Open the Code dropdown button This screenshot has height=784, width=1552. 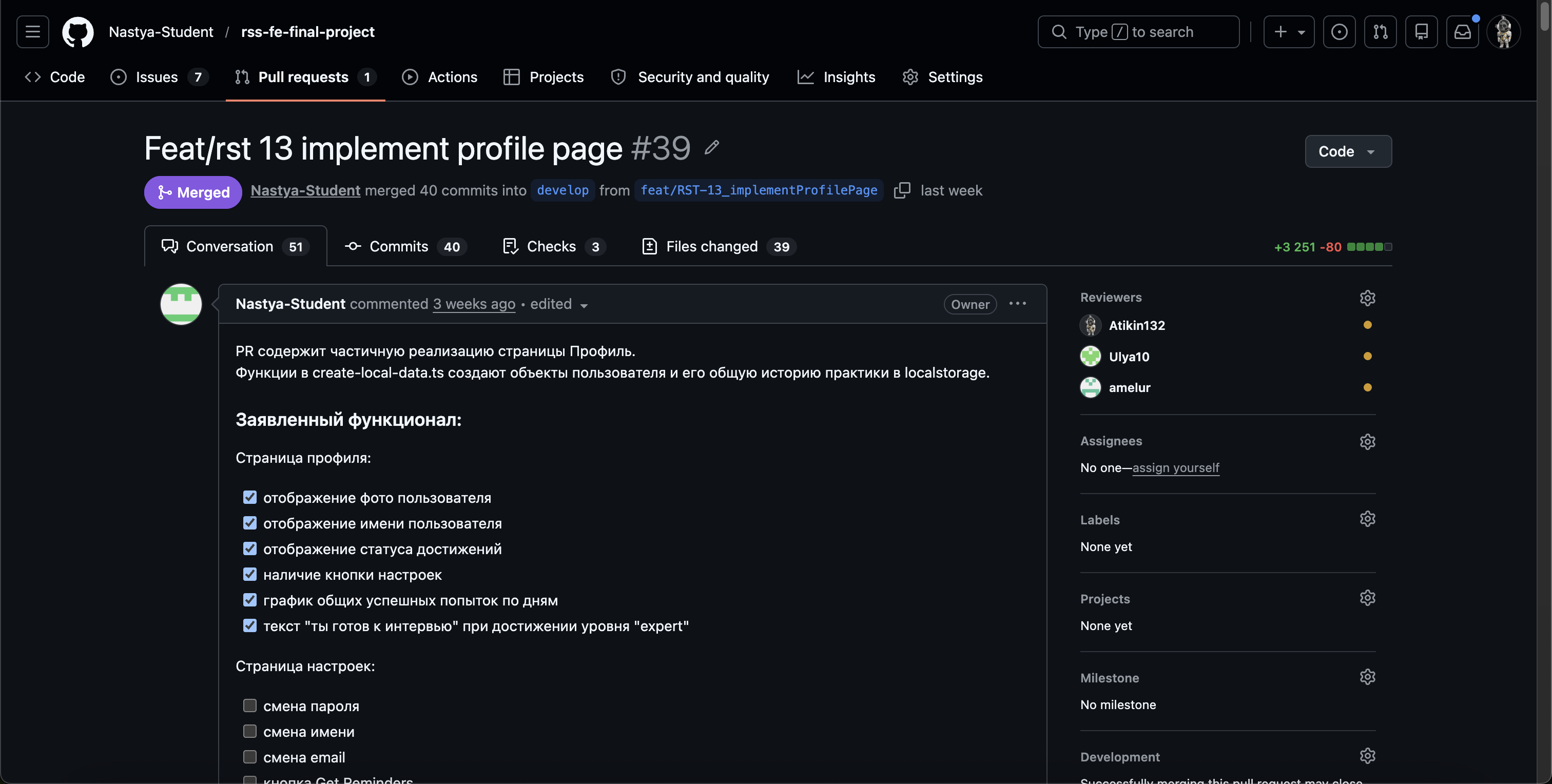[1348, 151]
